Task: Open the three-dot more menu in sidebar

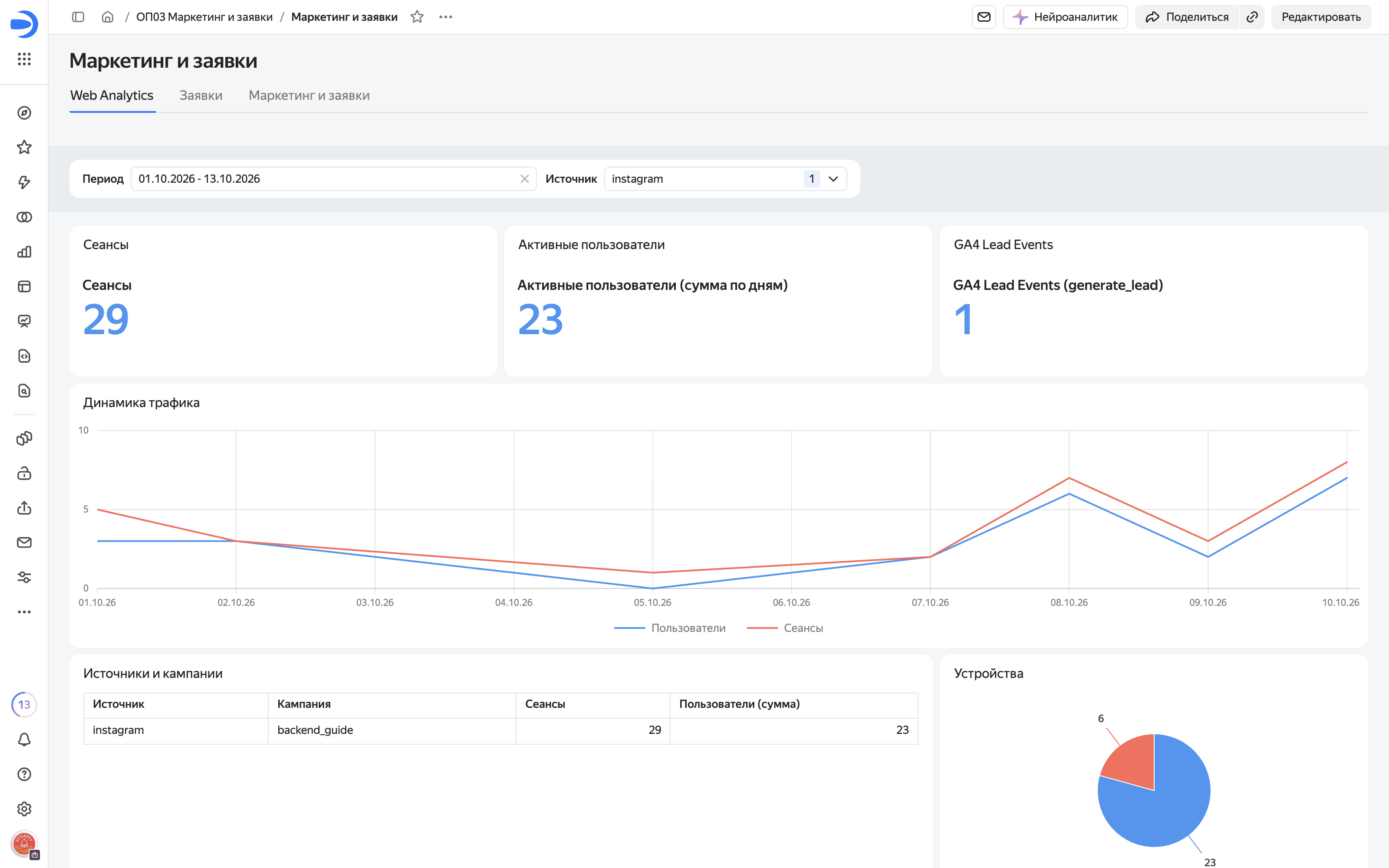Action: 24,612
